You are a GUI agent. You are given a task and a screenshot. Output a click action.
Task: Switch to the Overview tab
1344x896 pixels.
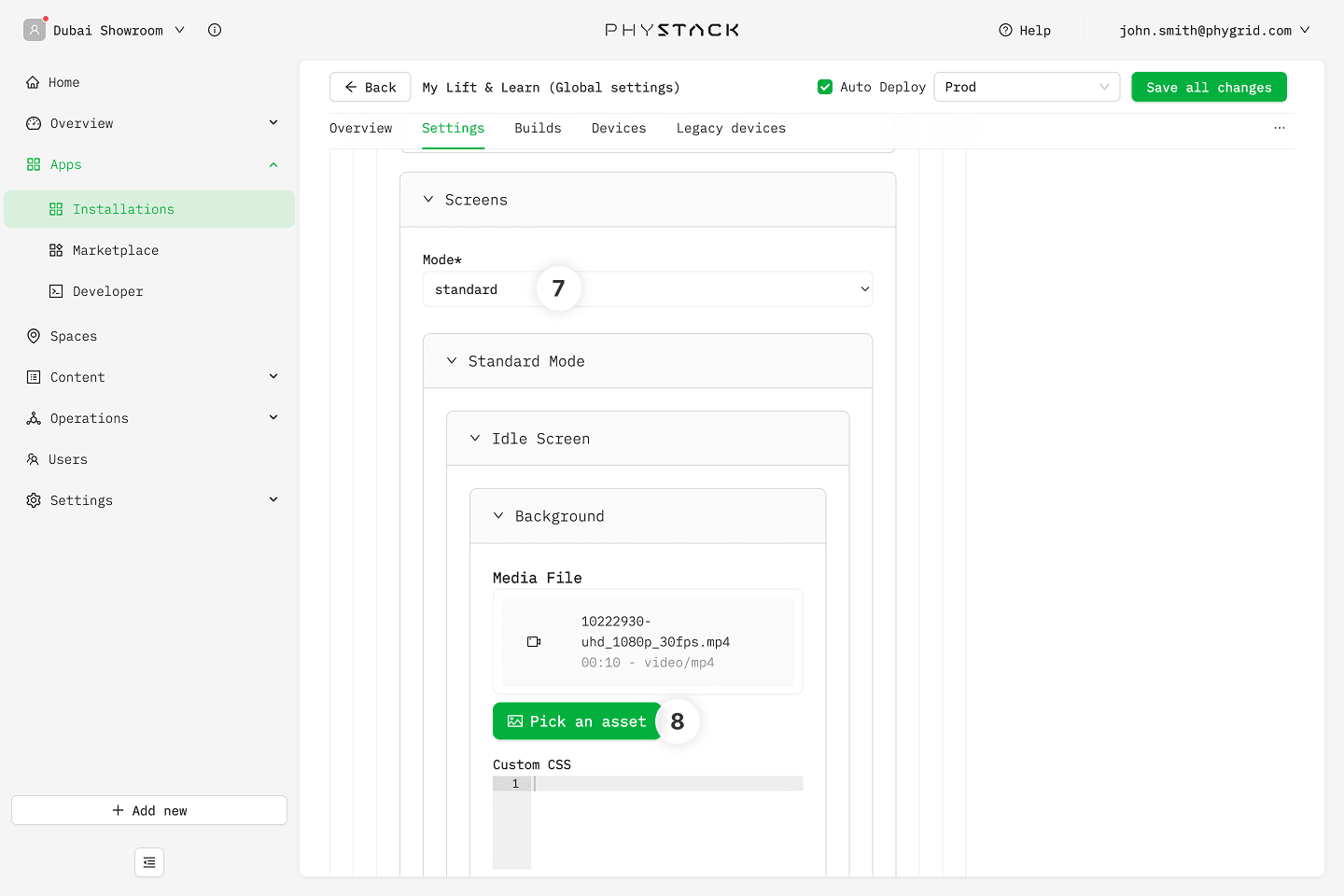(x=360, y=128)
